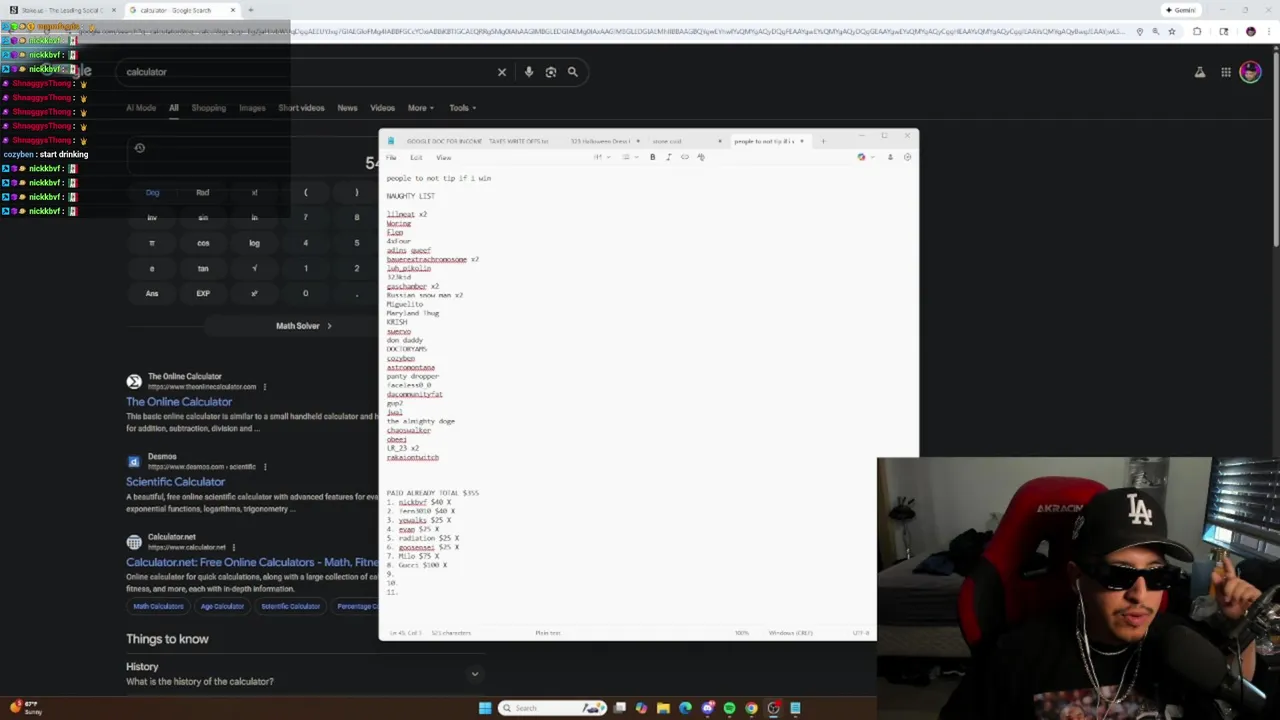The width and height of the screenshot is (1280, 720).
Task: Click the Ans key on calculator
Action: [x=152, y=293]
